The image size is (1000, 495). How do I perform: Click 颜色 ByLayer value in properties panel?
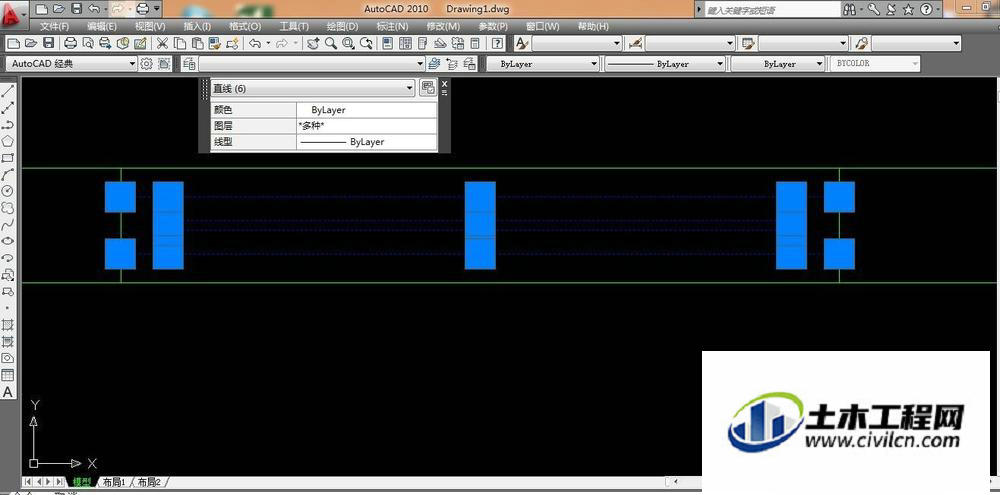point(367,110)
